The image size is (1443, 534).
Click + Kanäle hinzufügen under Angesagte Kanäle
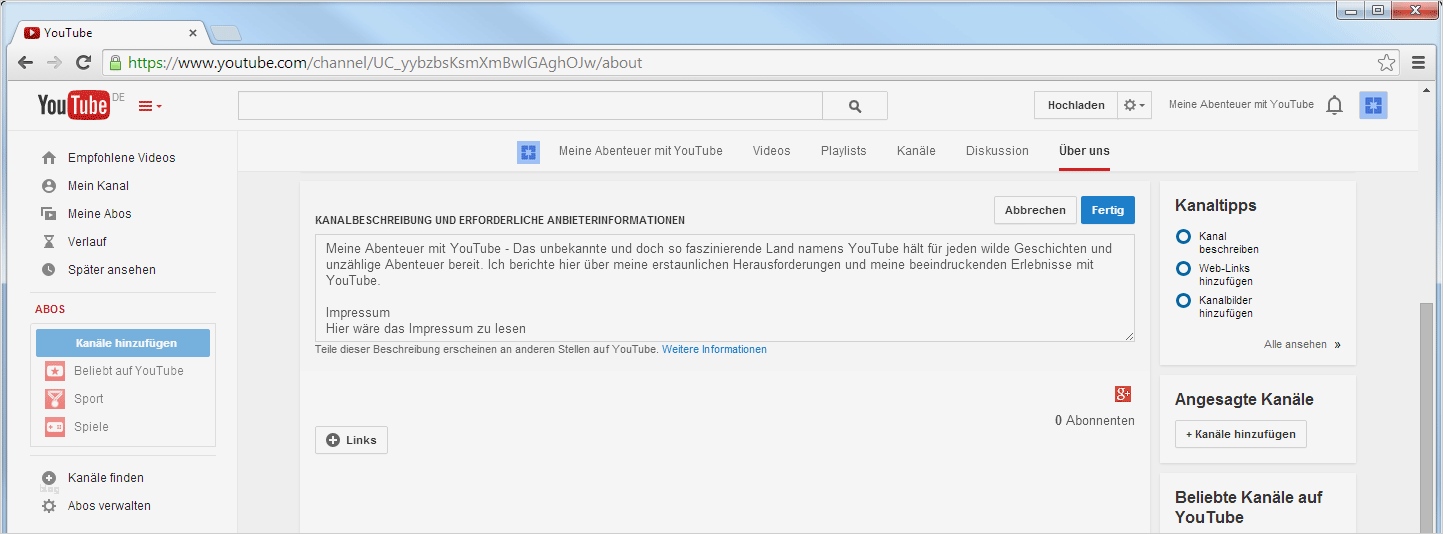click(x=1240, y=434)
